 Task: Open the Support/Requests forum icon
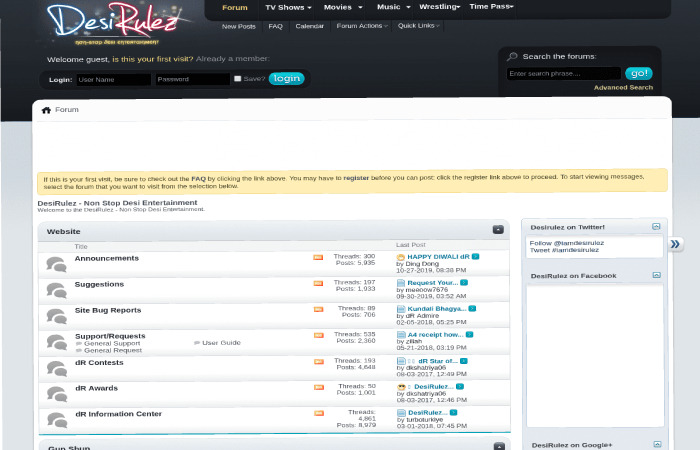click(x=57, y=342)
